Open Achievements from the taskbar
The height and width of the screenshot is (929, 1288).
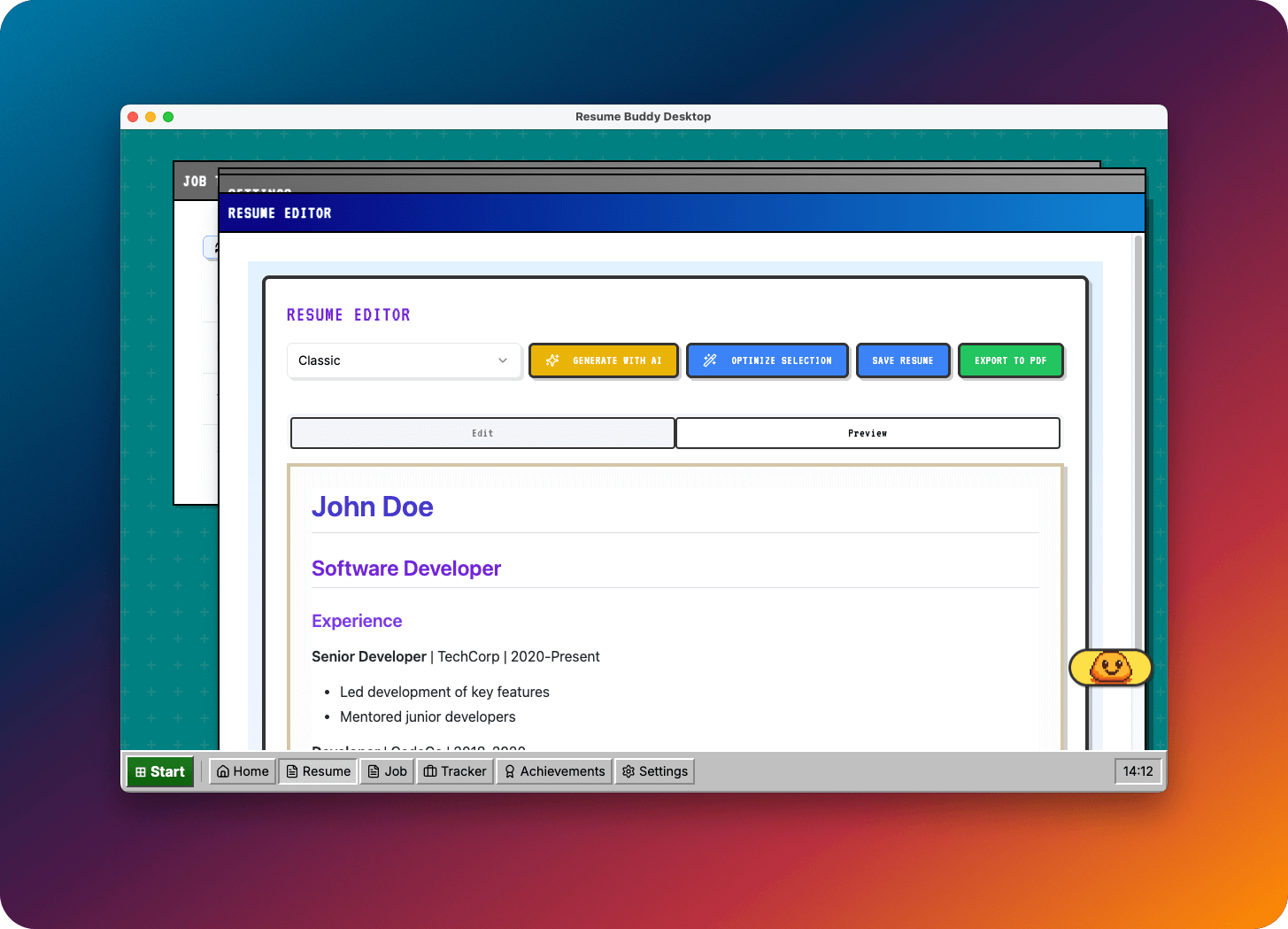coord(554,771)
